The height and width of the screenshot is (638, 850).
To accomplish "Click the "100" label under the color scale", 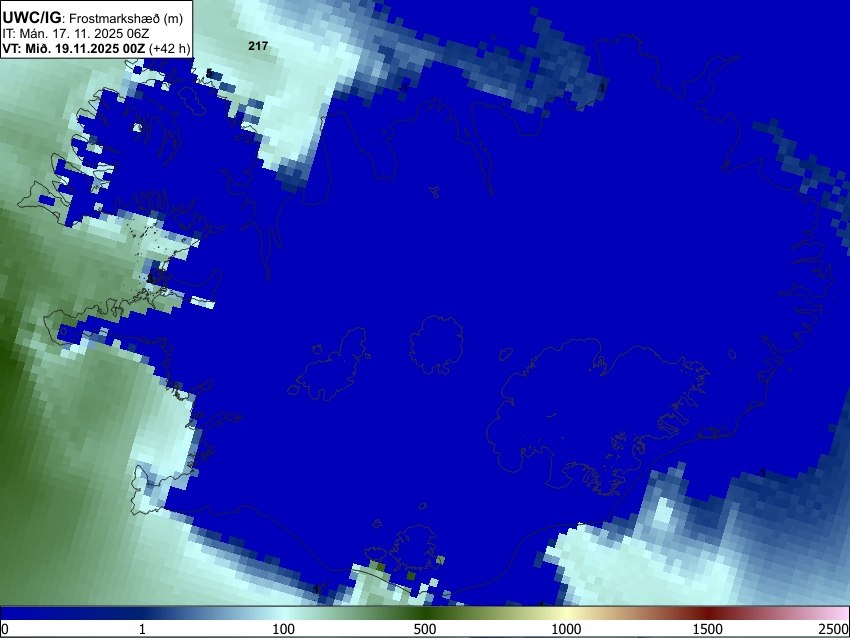I will (284, 629).
